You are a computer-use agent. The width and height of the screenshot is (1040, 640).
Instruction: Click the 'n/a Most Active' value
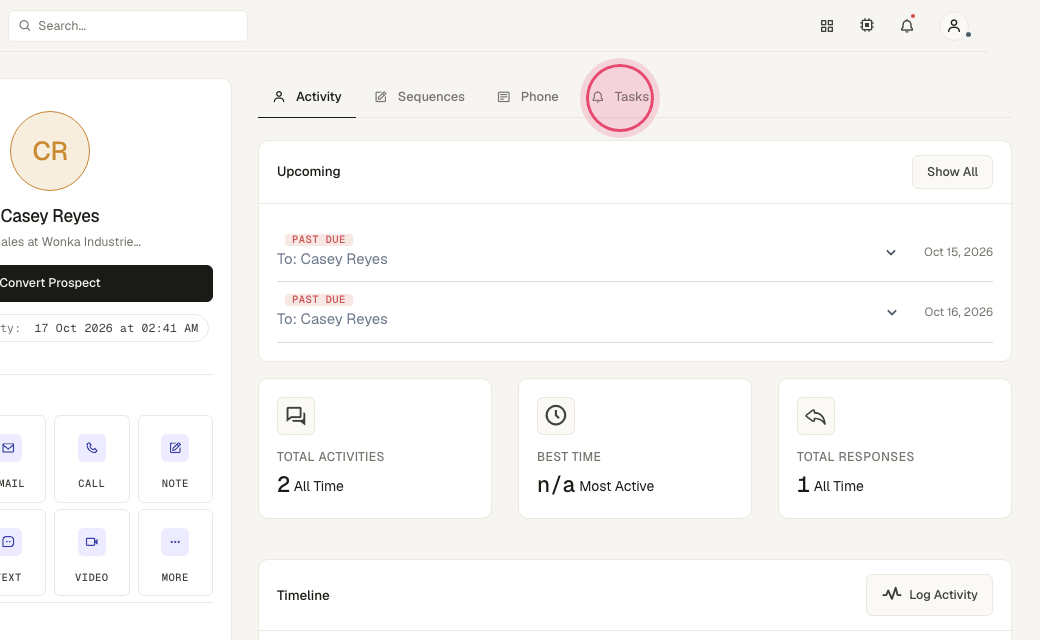coord(596,485)
